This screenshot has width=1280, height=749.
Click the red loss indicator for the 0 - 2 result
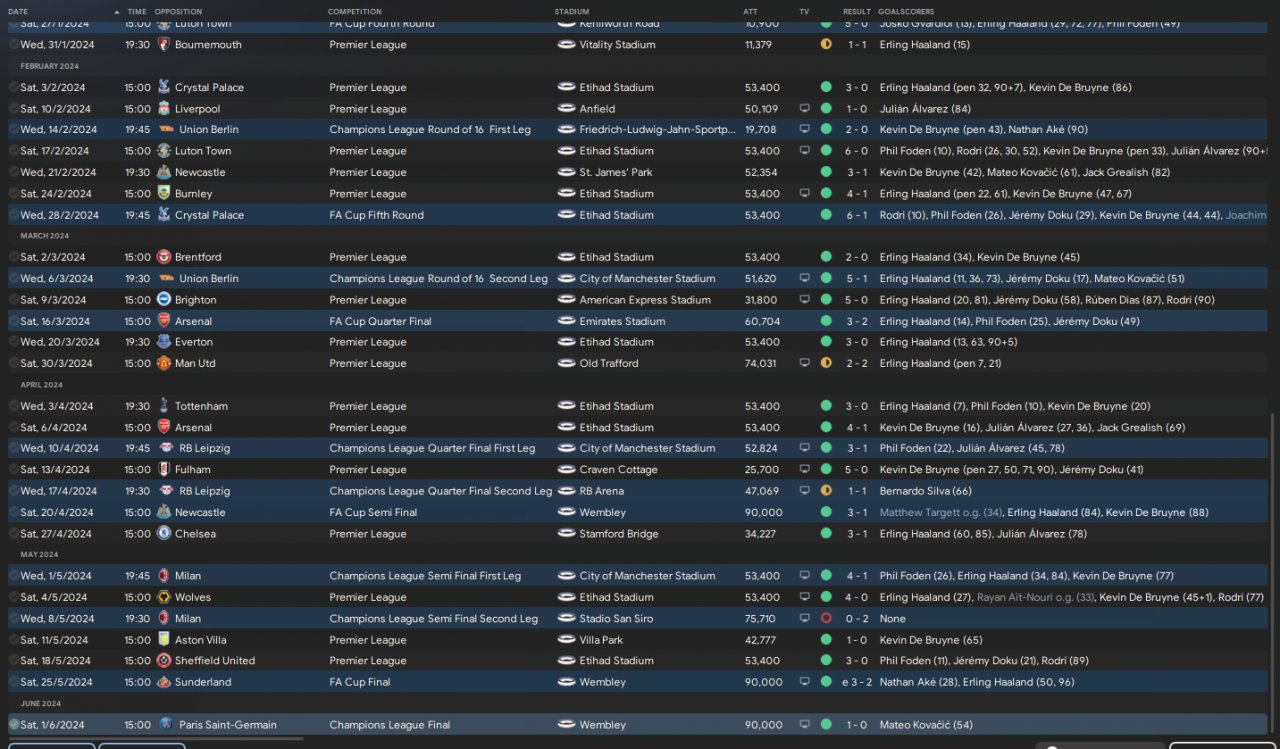coord(826,619)
